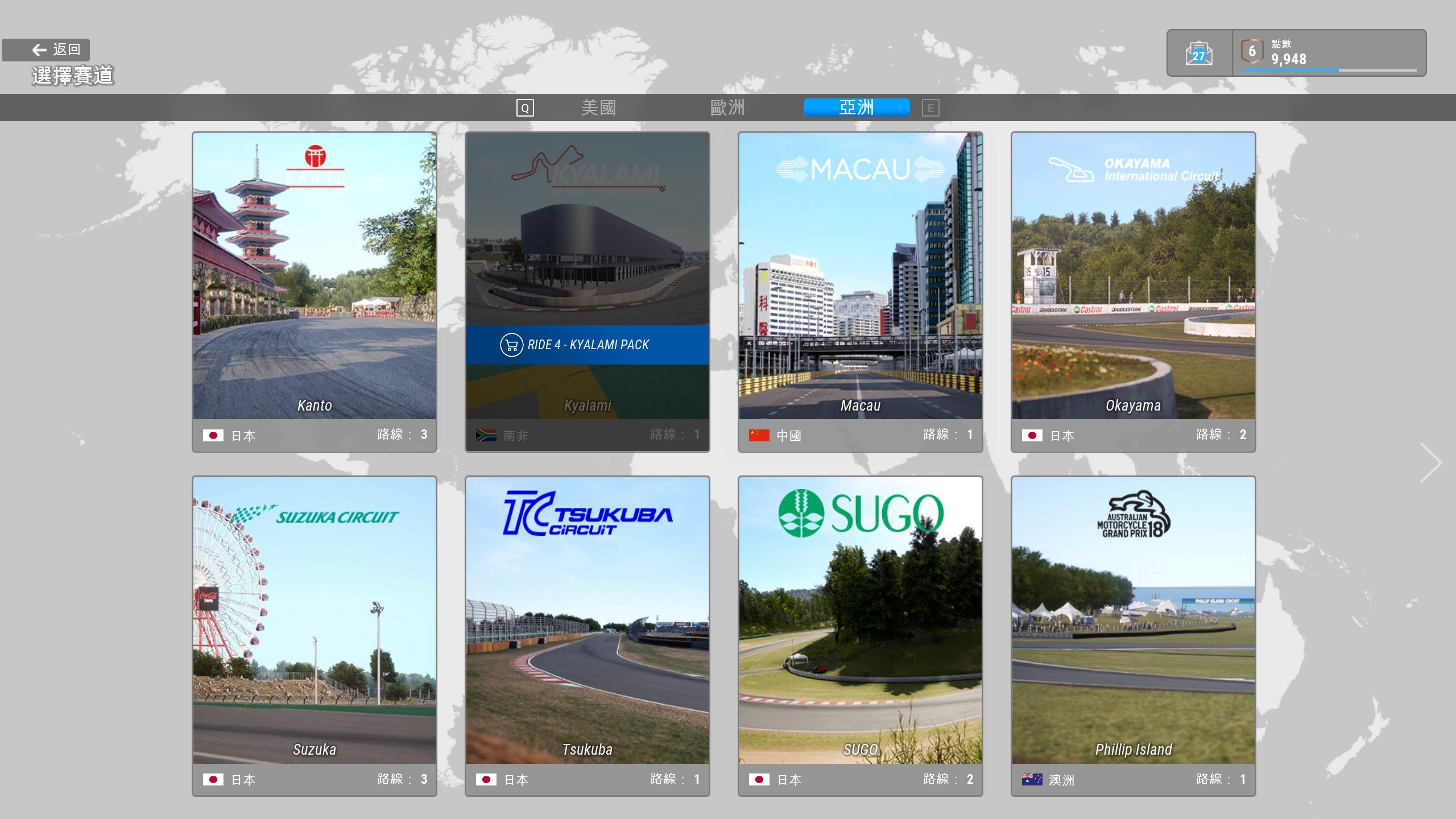Click the 中國 country label
Viewport: 1456px width, 819px height.
click(x=789, y=436)
